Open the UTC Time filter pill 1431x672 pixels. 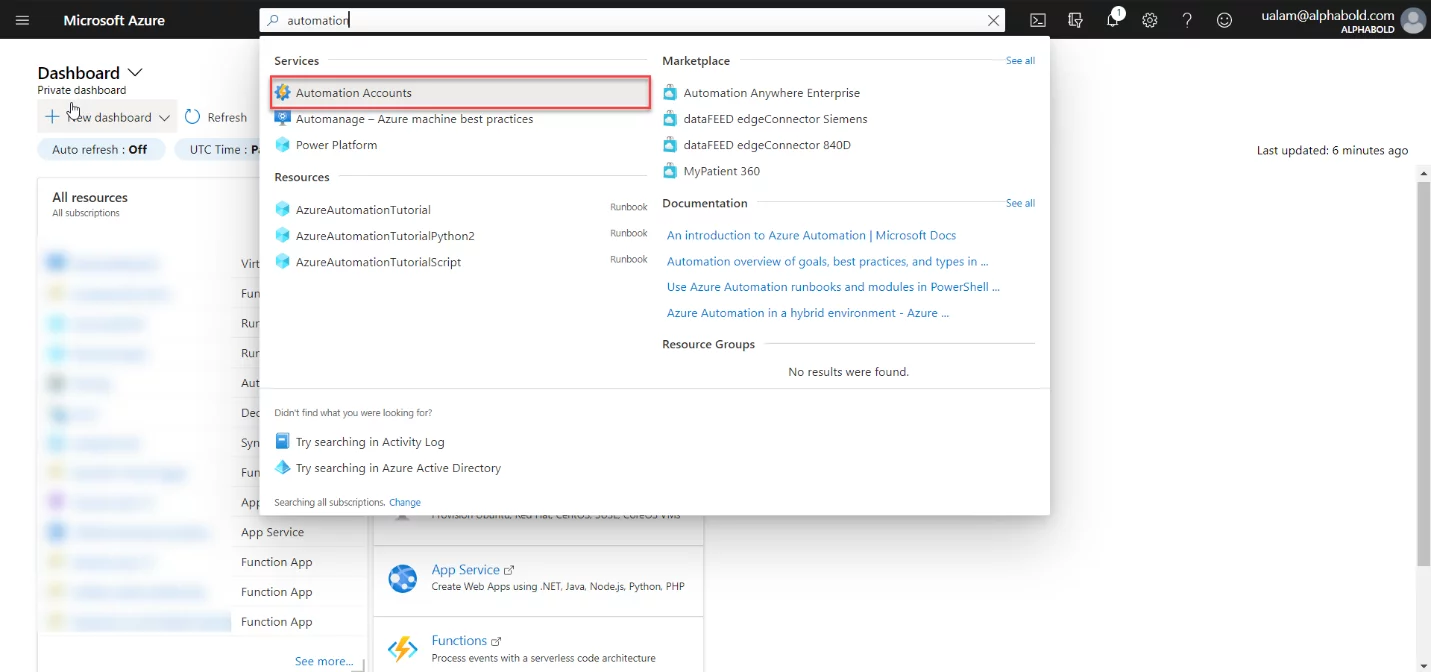218,150
